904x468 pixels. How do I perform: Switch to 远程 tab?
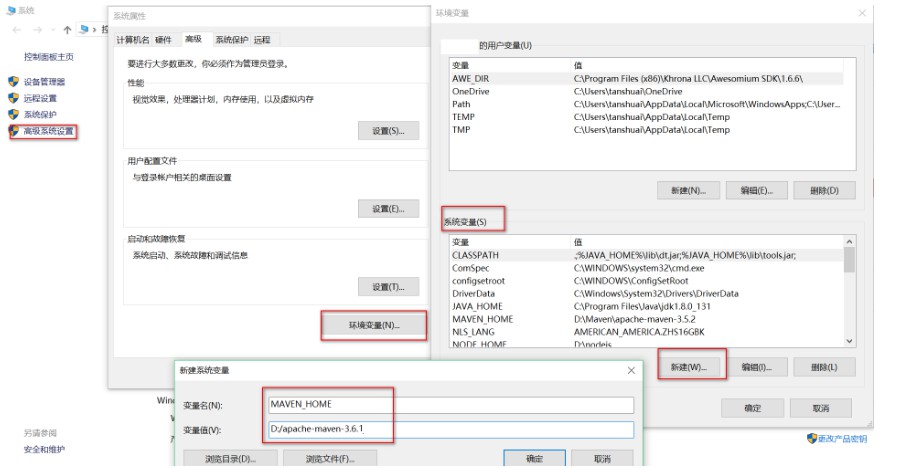coord(262,39)
